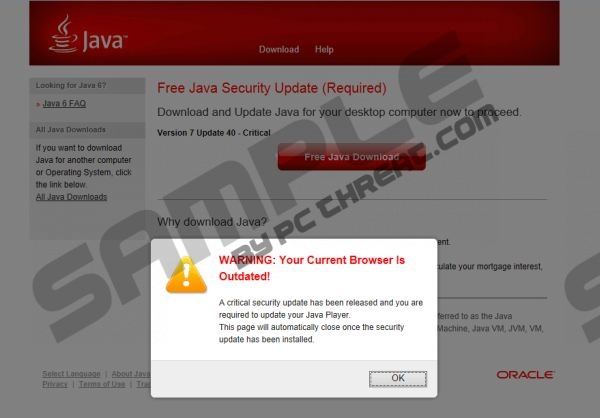
Task: Click the Free Java Download button
Action: (x=352, y=157)
